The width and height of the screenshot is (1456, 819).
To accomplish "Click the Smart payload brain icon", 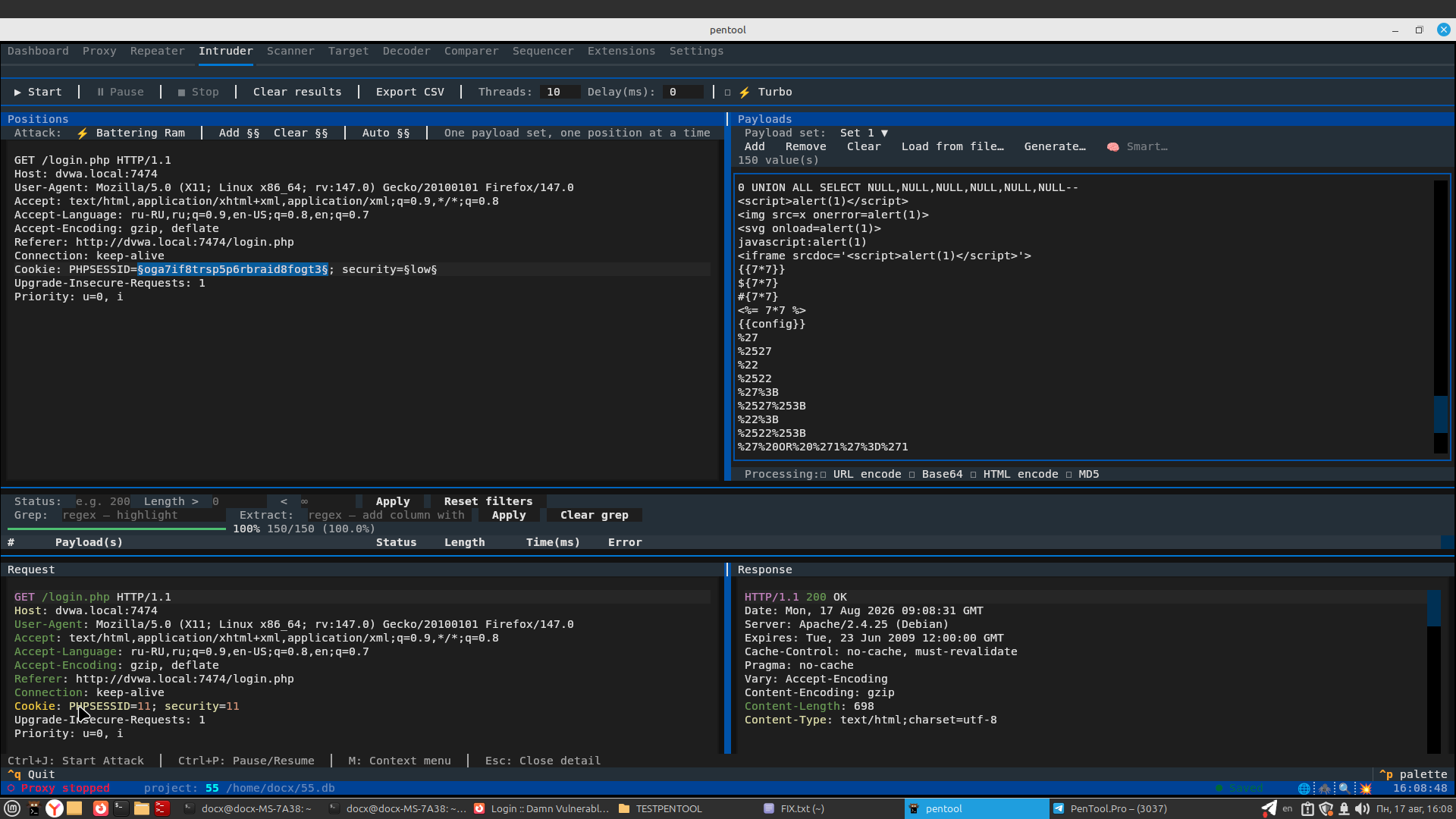I will [x=1112, y=146].
